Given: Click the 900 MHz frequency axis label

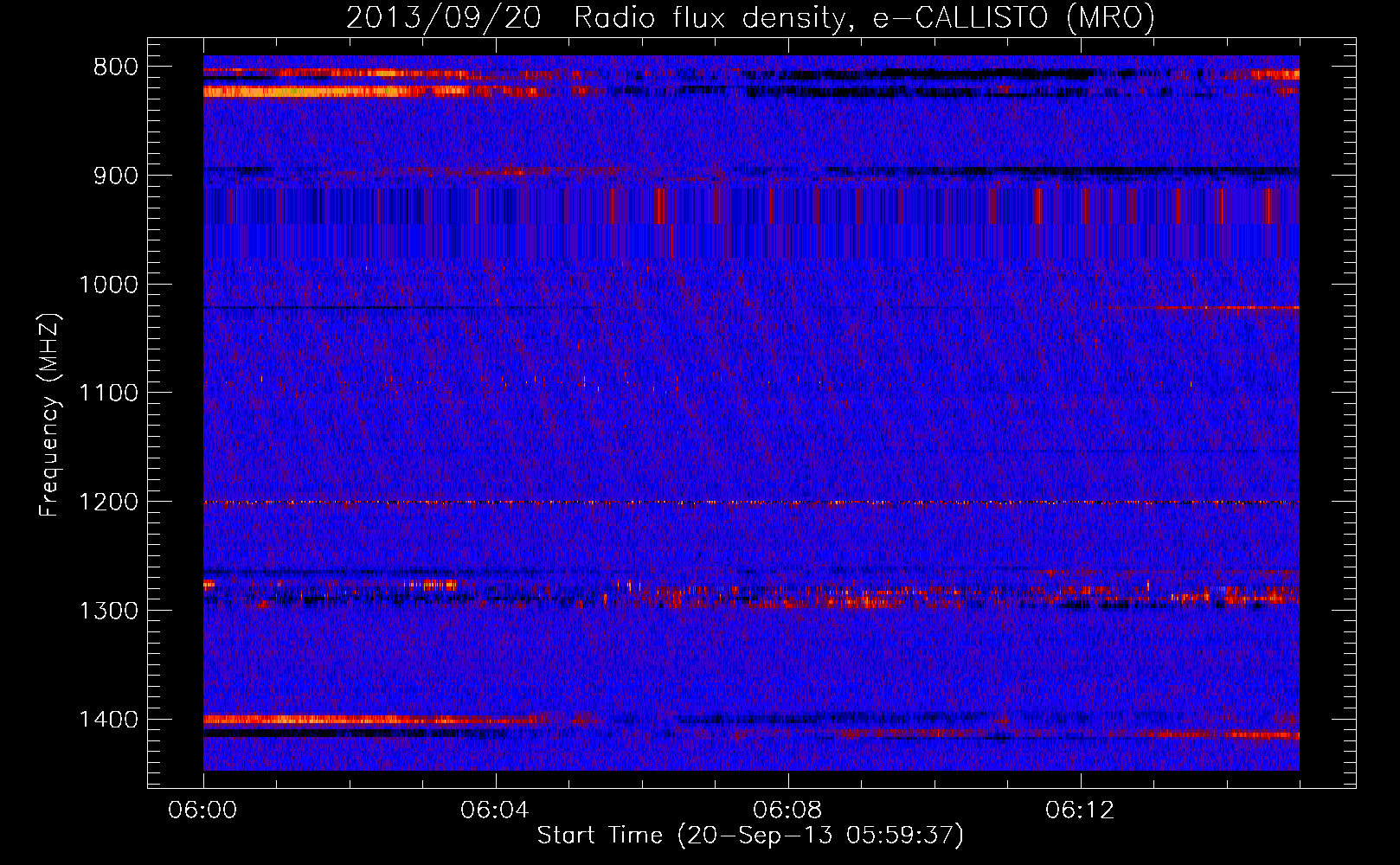Looking at the screenshot, I should pos(115,176).
